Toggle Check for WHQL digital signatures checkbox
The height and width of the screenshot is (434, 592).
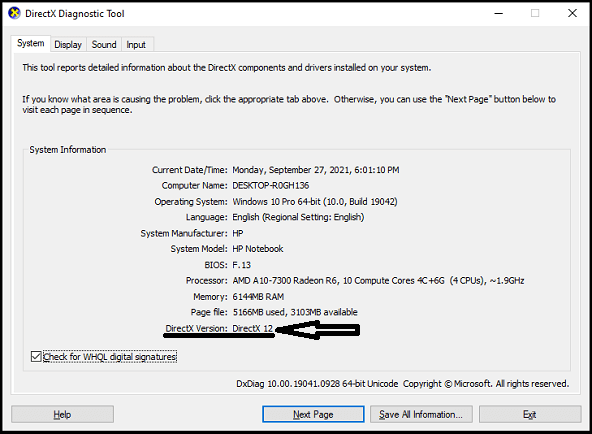(x=36, y=357)
